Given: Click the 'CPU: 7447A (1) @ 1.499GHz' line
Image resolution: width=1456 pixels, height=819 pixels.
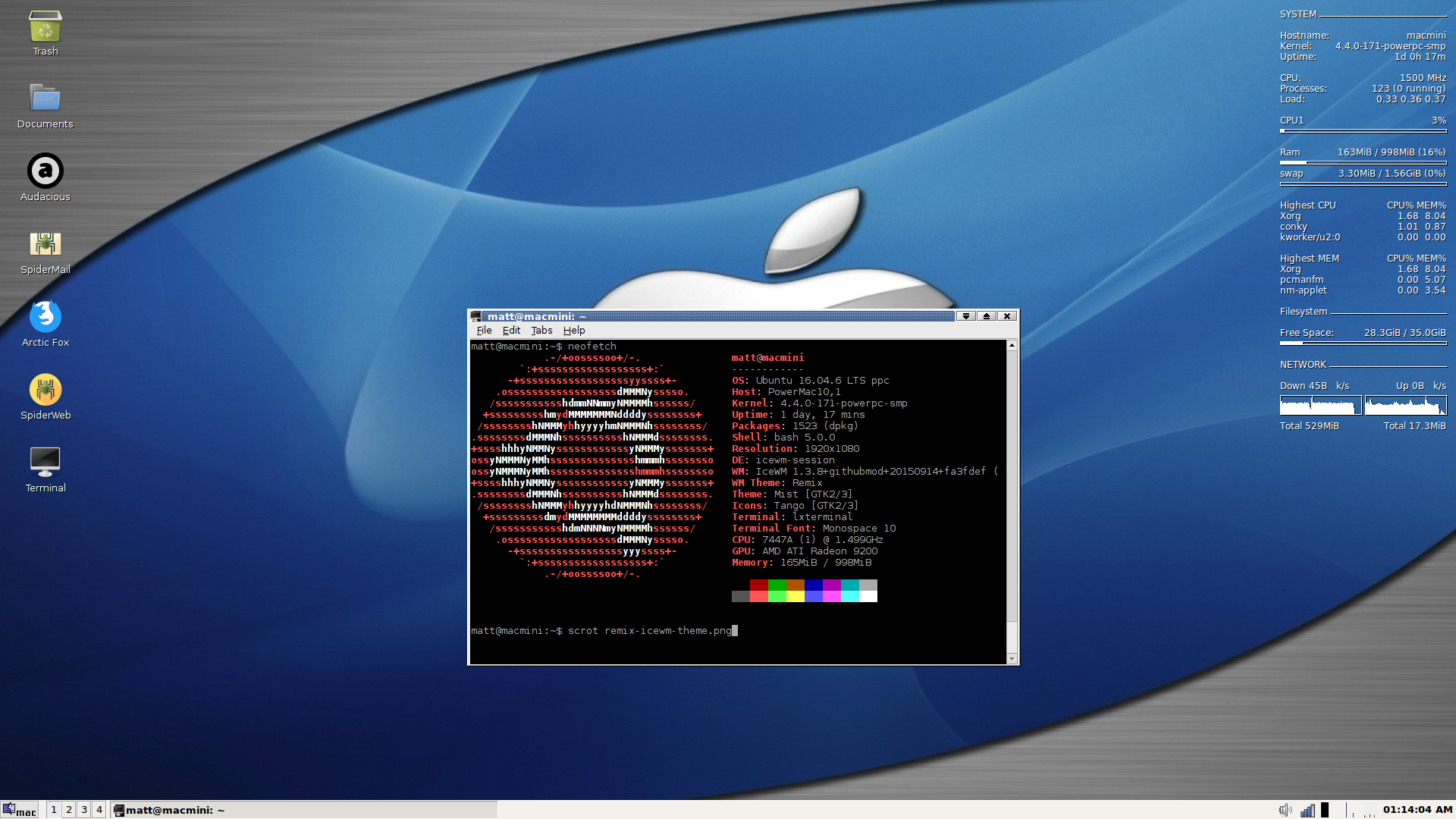Looking at the screenshot, I should tap(808, 540).
